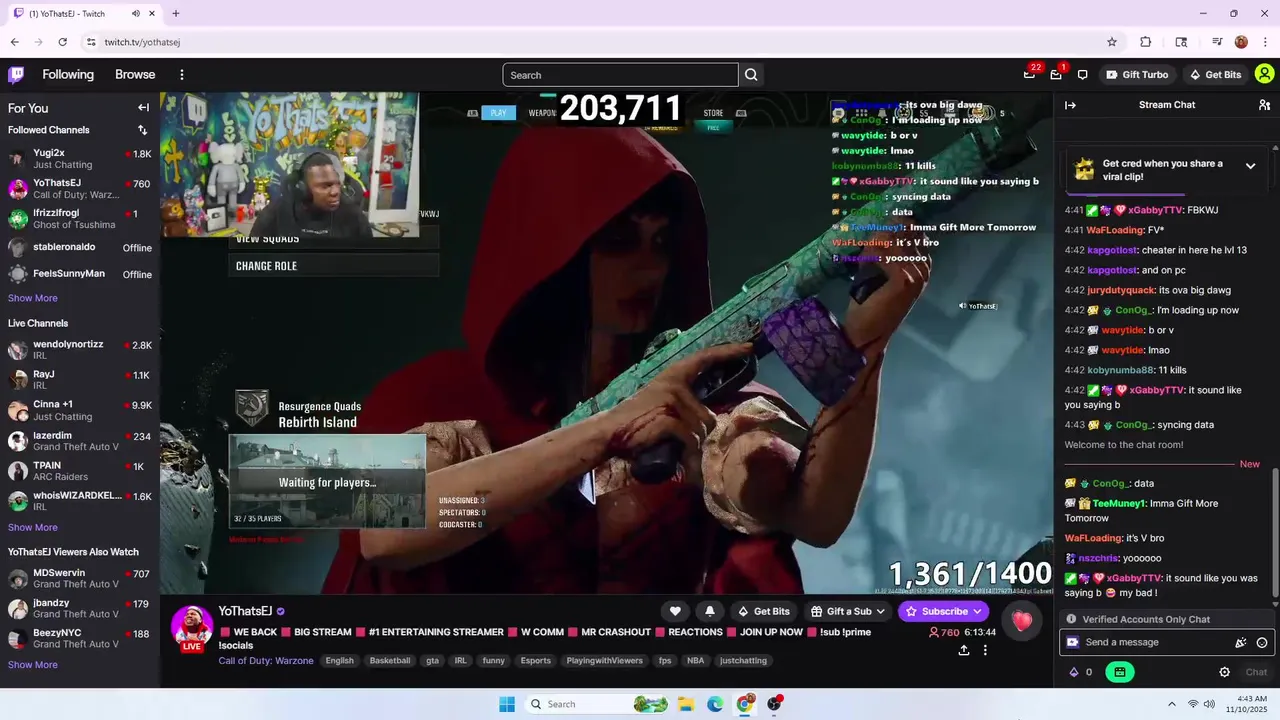Image resolution: width=1280 pixels, height=720 pixels.
Task: Open the Yugi2x channel in the sidebar
Action: (80, 159)
